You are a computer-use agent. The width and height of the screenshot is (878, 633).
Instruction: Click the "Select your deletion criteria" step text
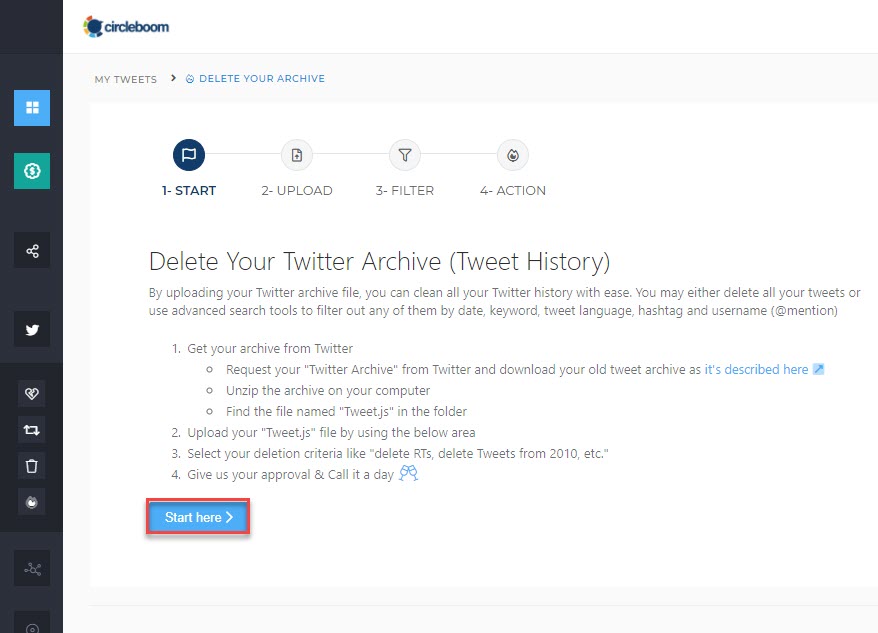click(398, 453)
